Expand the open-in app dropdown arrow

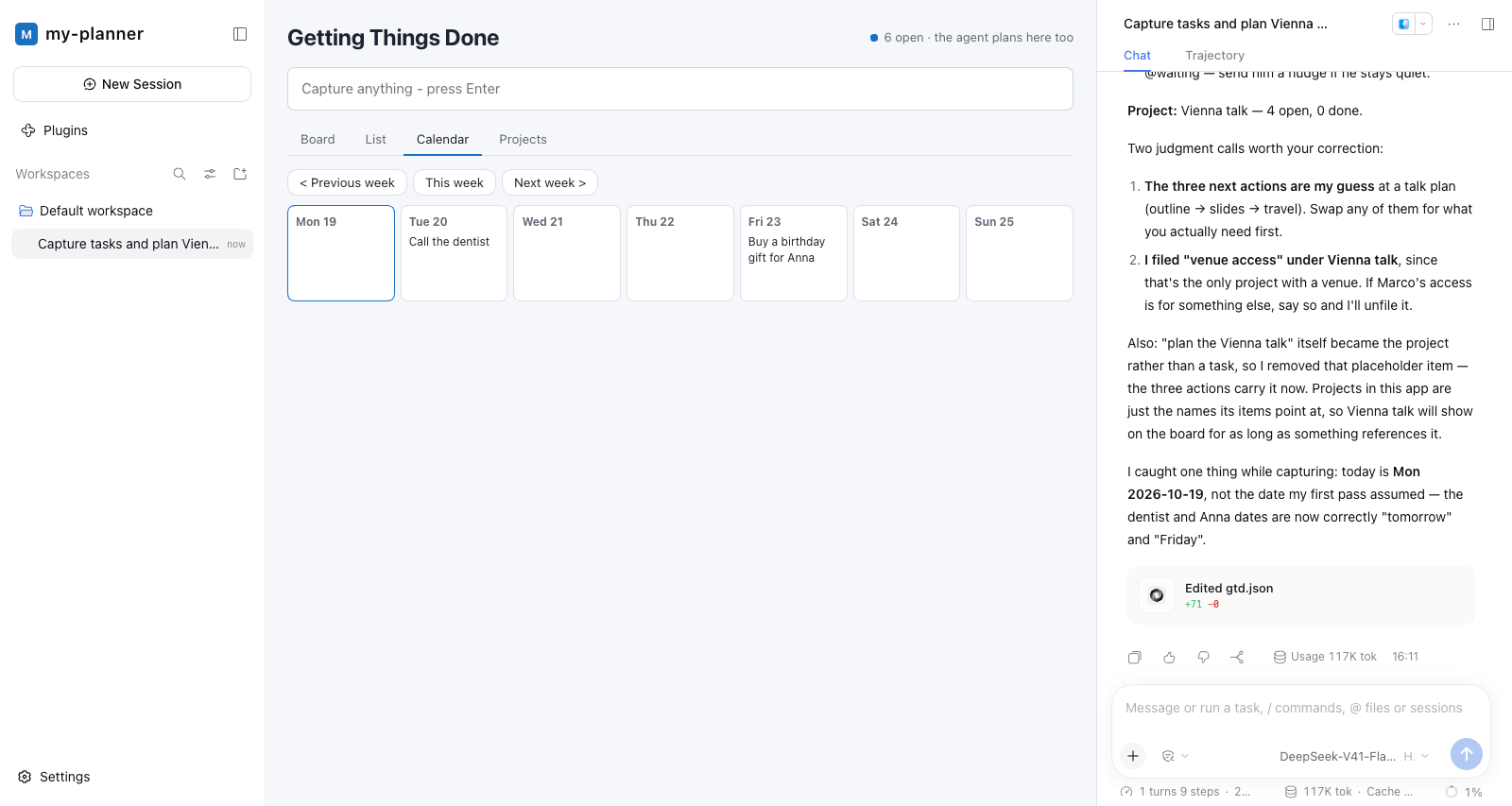point(1423,24)
